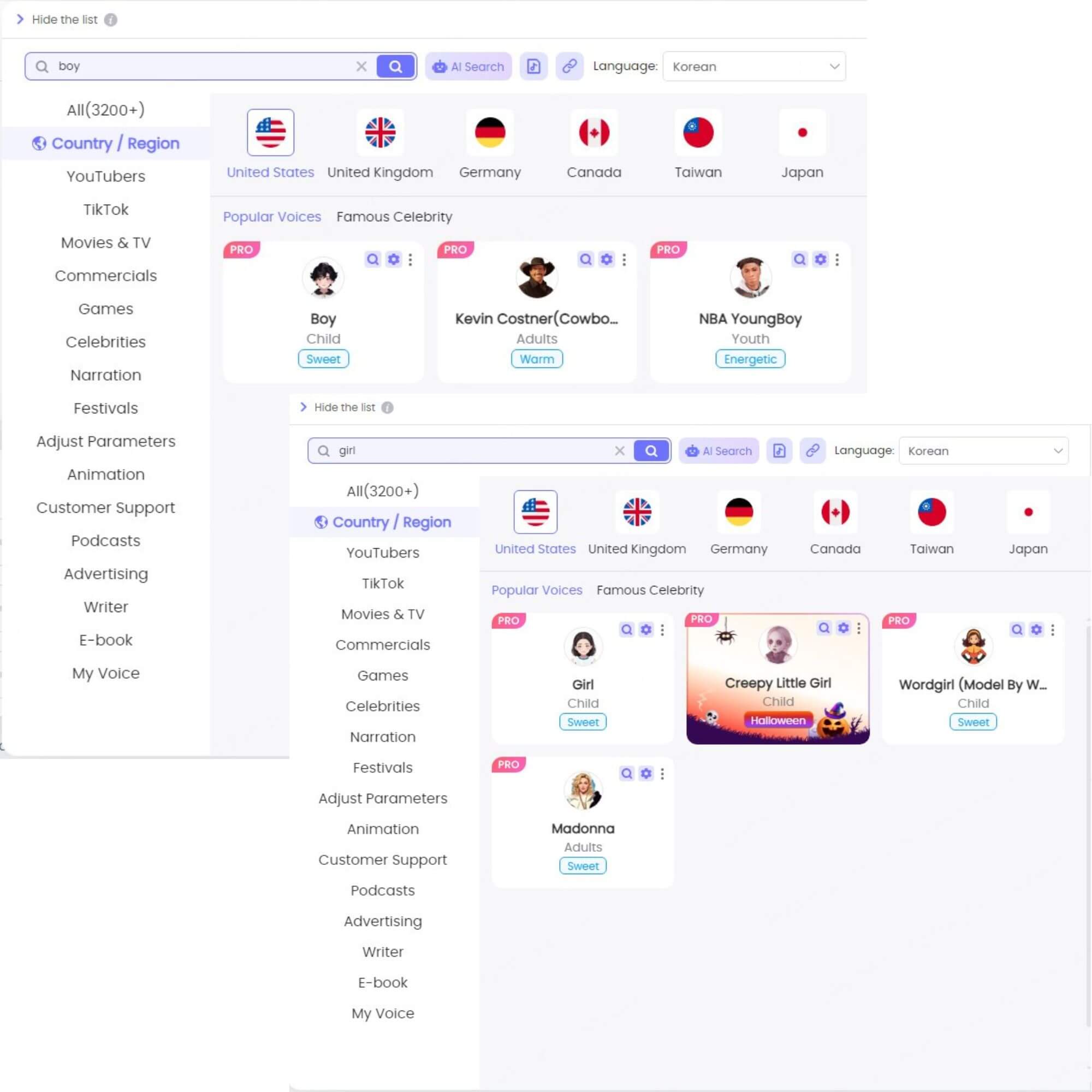Image resolution: width=1092 pixels, height=1092 pixels.
Task: Collapse the Hide the list expander at top
Action: (21, 18)
